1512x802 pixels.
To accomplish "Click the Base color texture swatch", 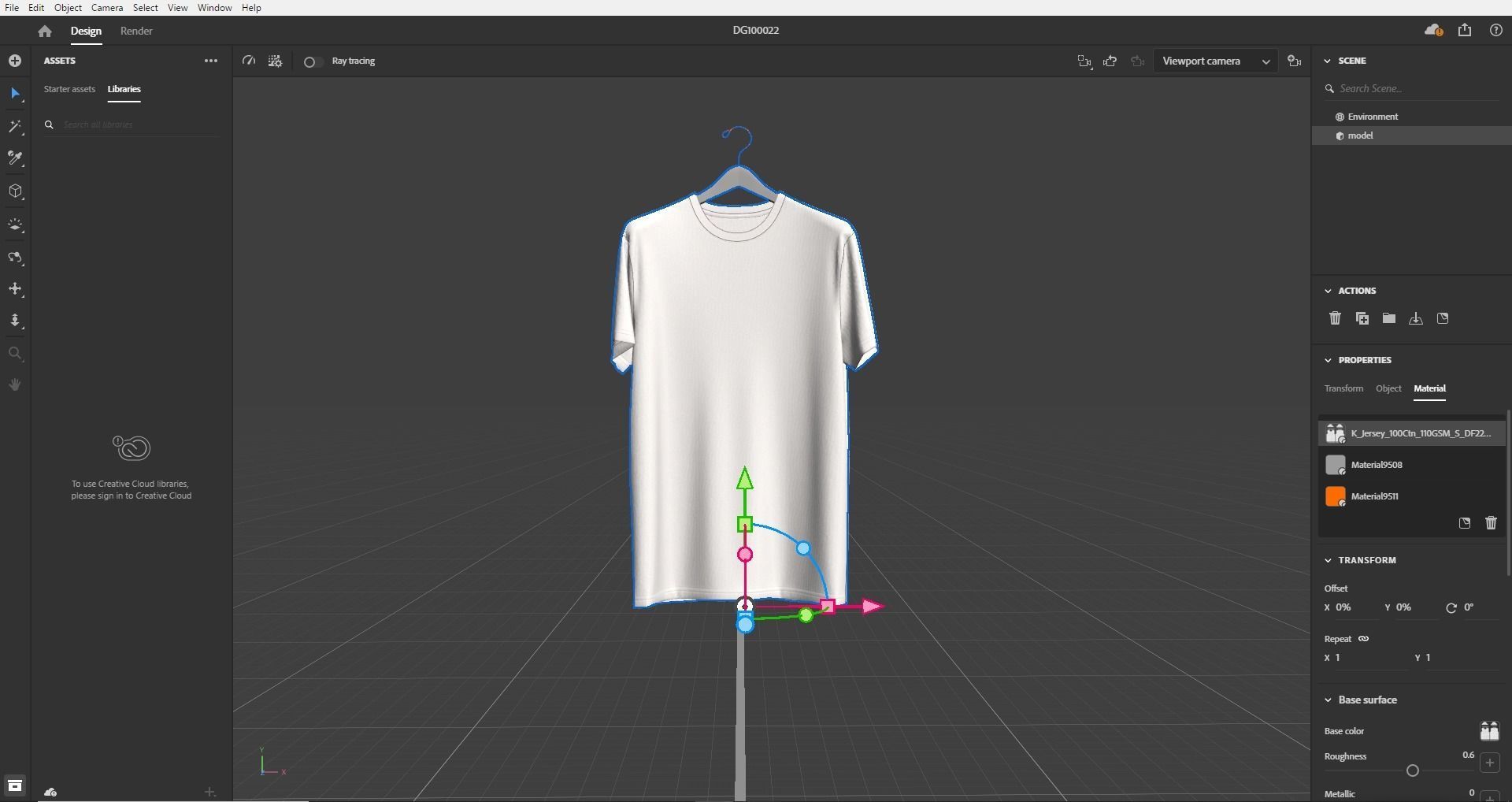I will 1489,731.
